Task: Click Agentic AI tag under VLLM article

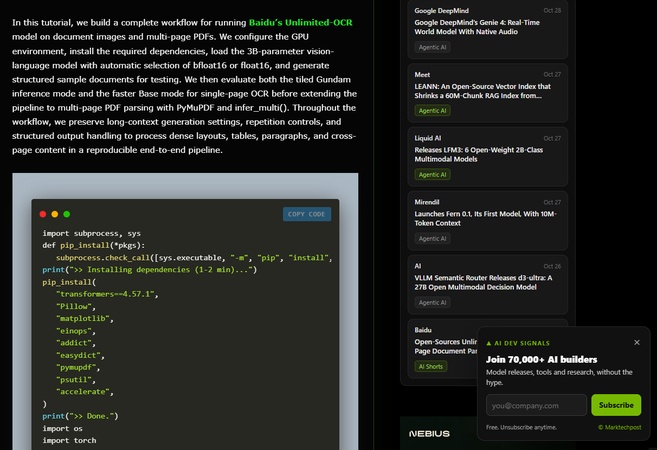Action: (432, 303)
